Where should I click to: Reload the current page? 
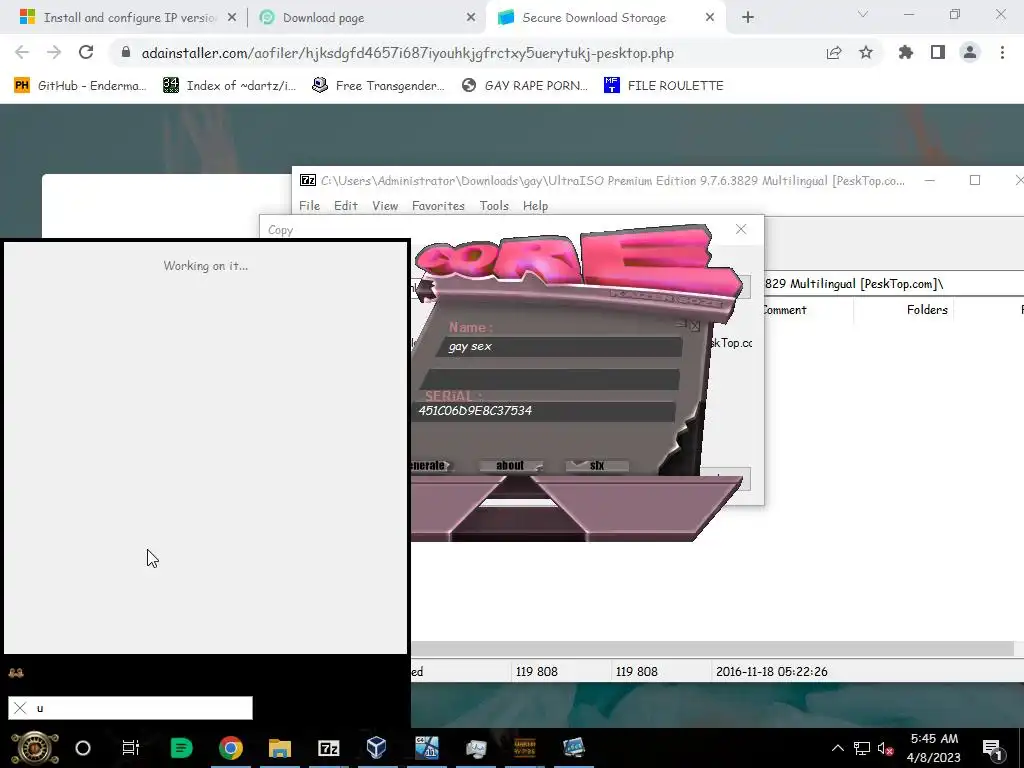click(x=86, y=53)
